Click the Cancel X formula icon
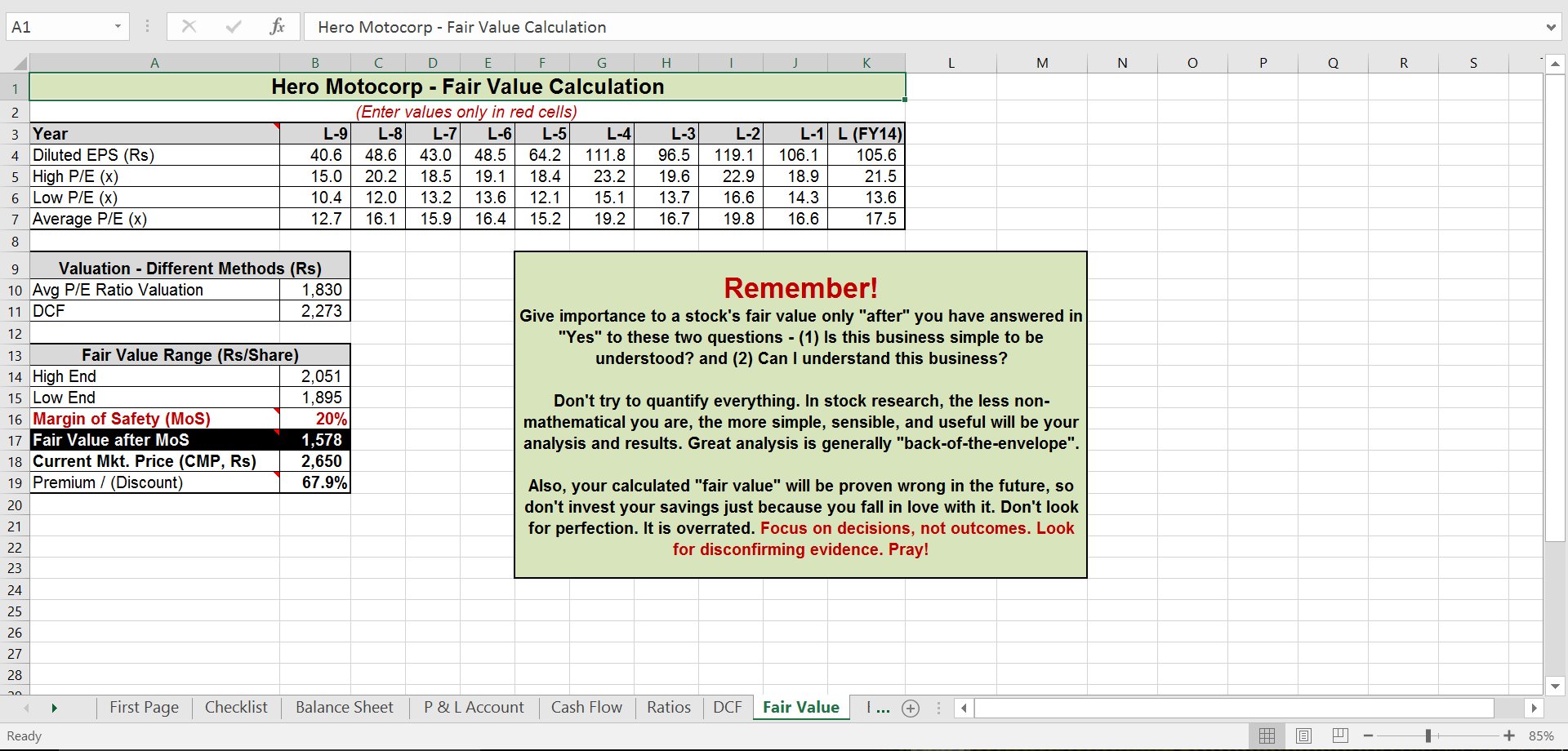This screenshot has width=1568, height=751. point(189,27)
